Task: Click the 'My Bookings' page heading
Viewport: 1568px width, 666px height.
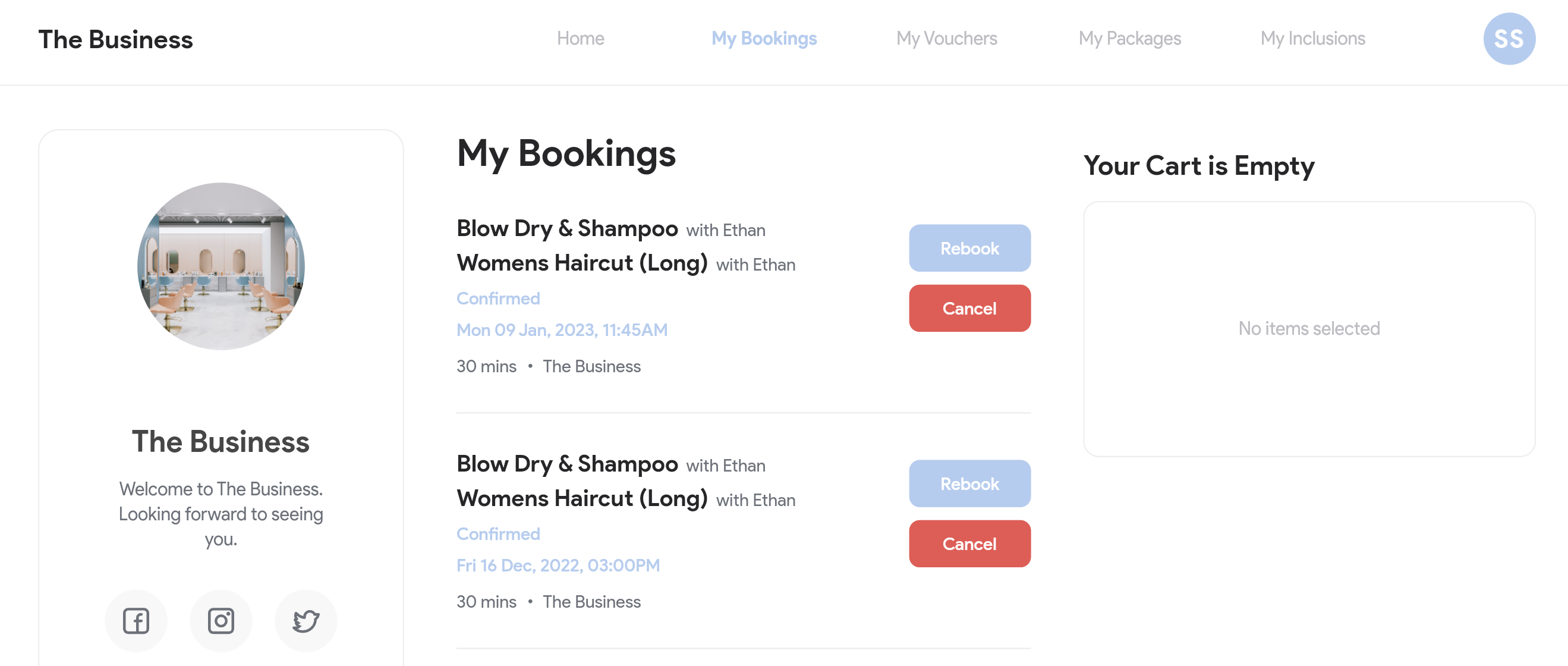Action: [x=566, y=153]
